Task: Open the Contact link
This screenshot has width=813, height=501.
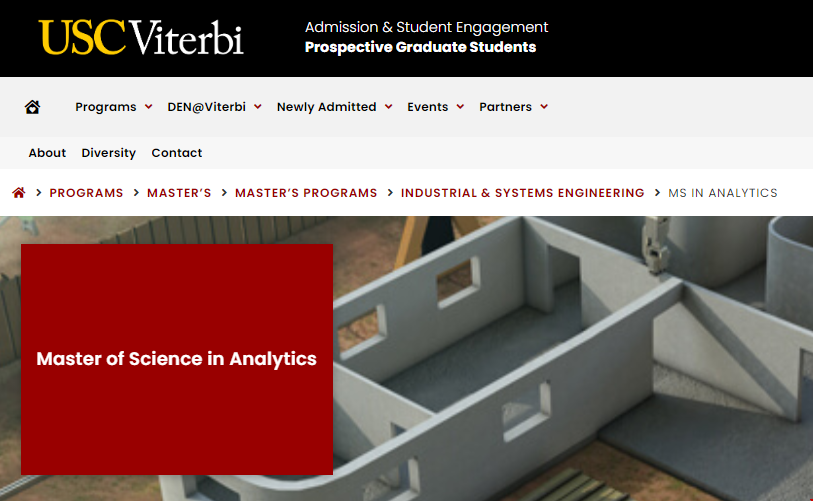Action: point(177,153)
